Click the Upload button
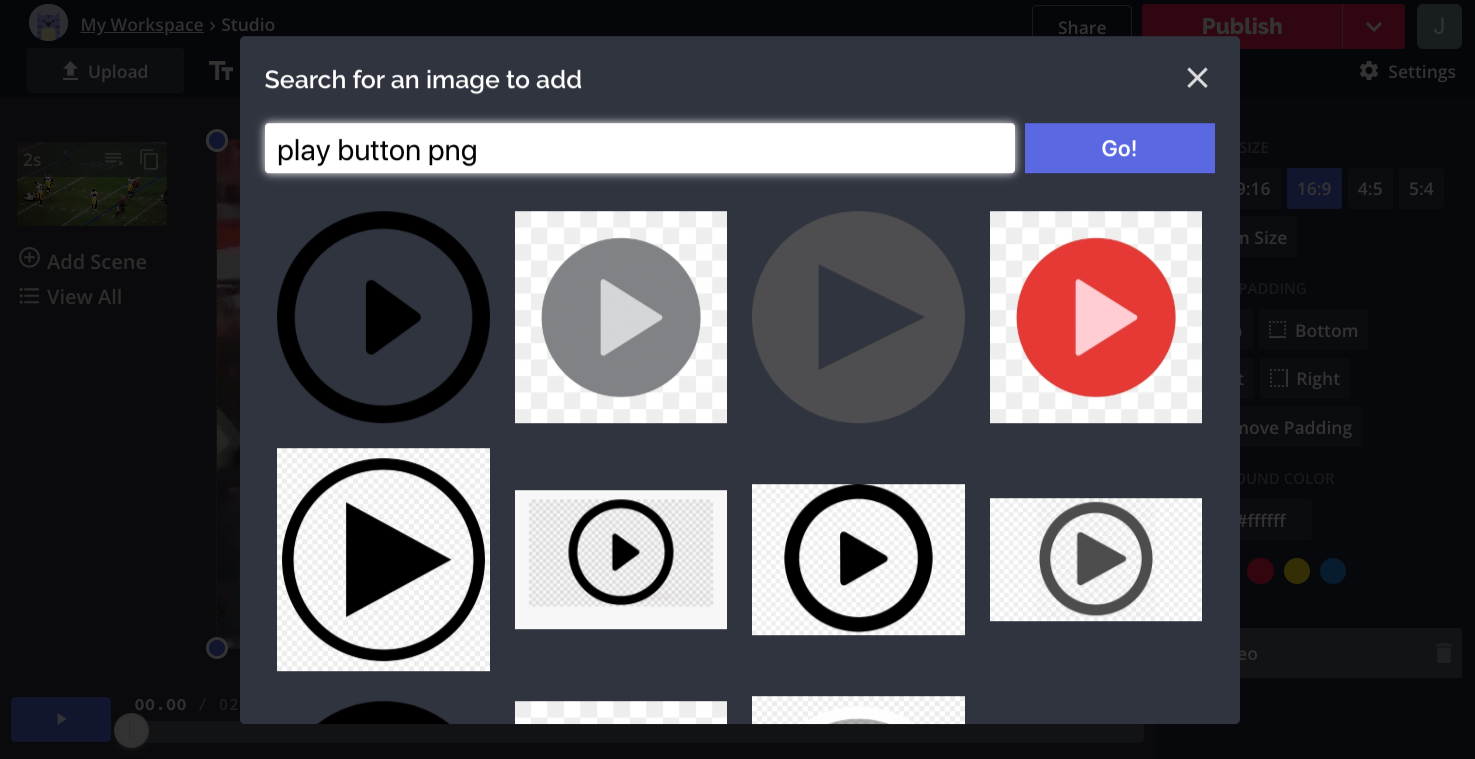Screen dimensions: 1475x759 [105, 71]
